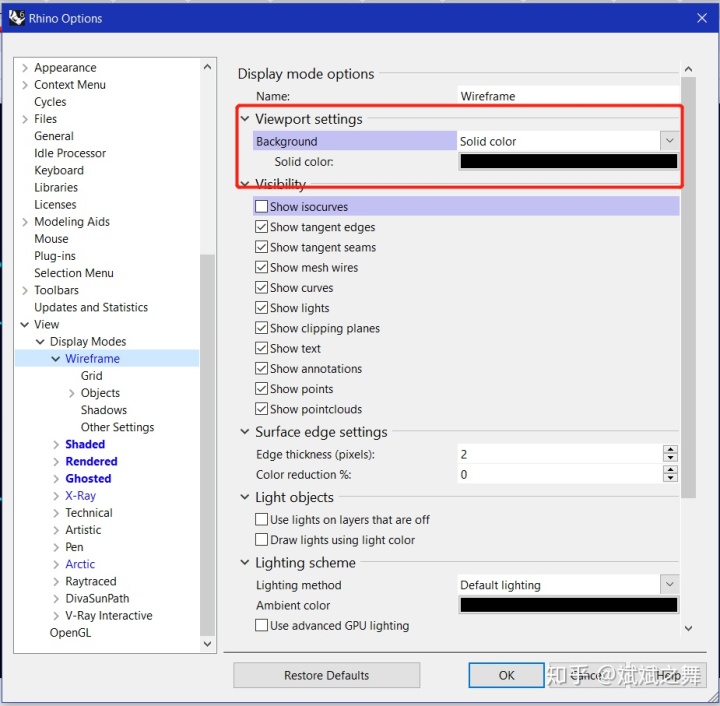Screen dimensions: 720x706
Task: Expand the Modeling Aids tree node
Action: tap(25, 222)
